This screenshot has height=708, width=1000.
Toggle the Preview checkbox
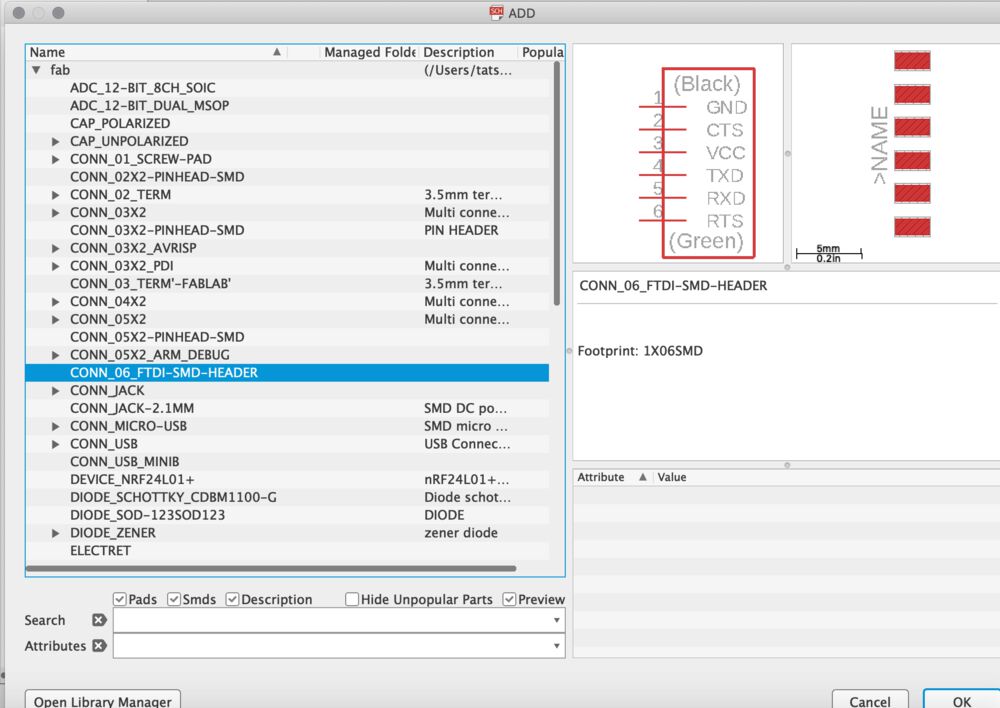509,600
